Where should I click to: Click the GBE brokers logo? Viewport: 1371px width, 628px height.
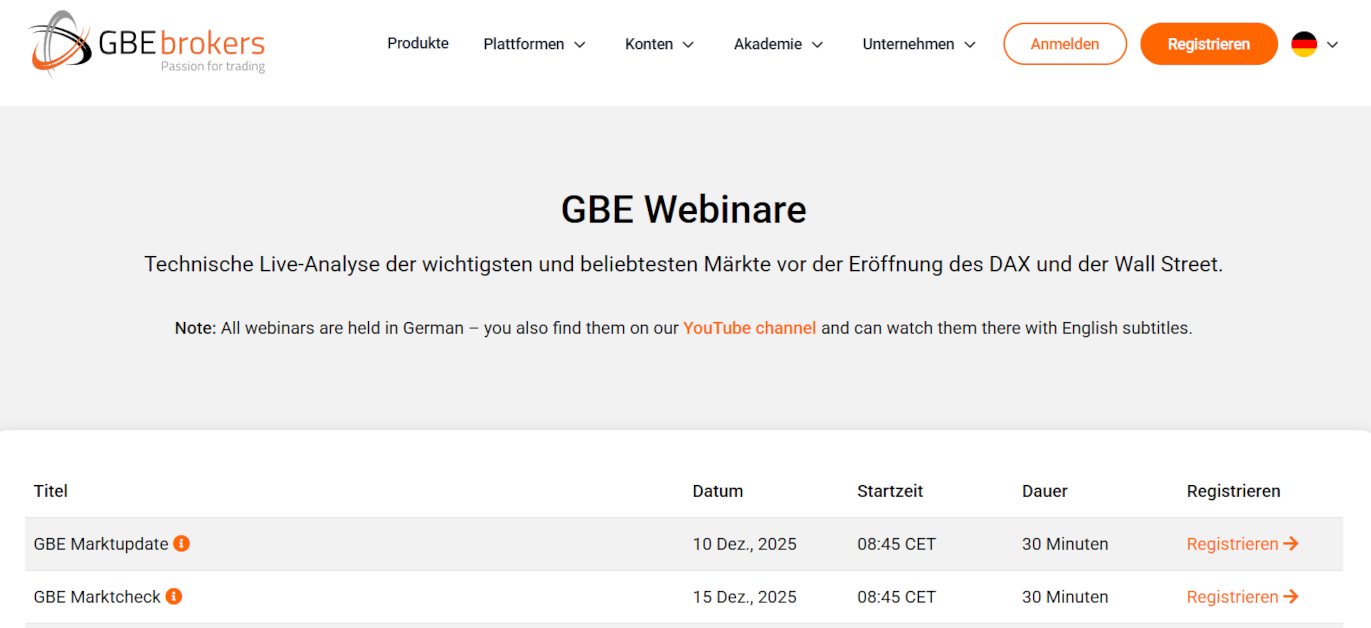click(x=148, y=43)
